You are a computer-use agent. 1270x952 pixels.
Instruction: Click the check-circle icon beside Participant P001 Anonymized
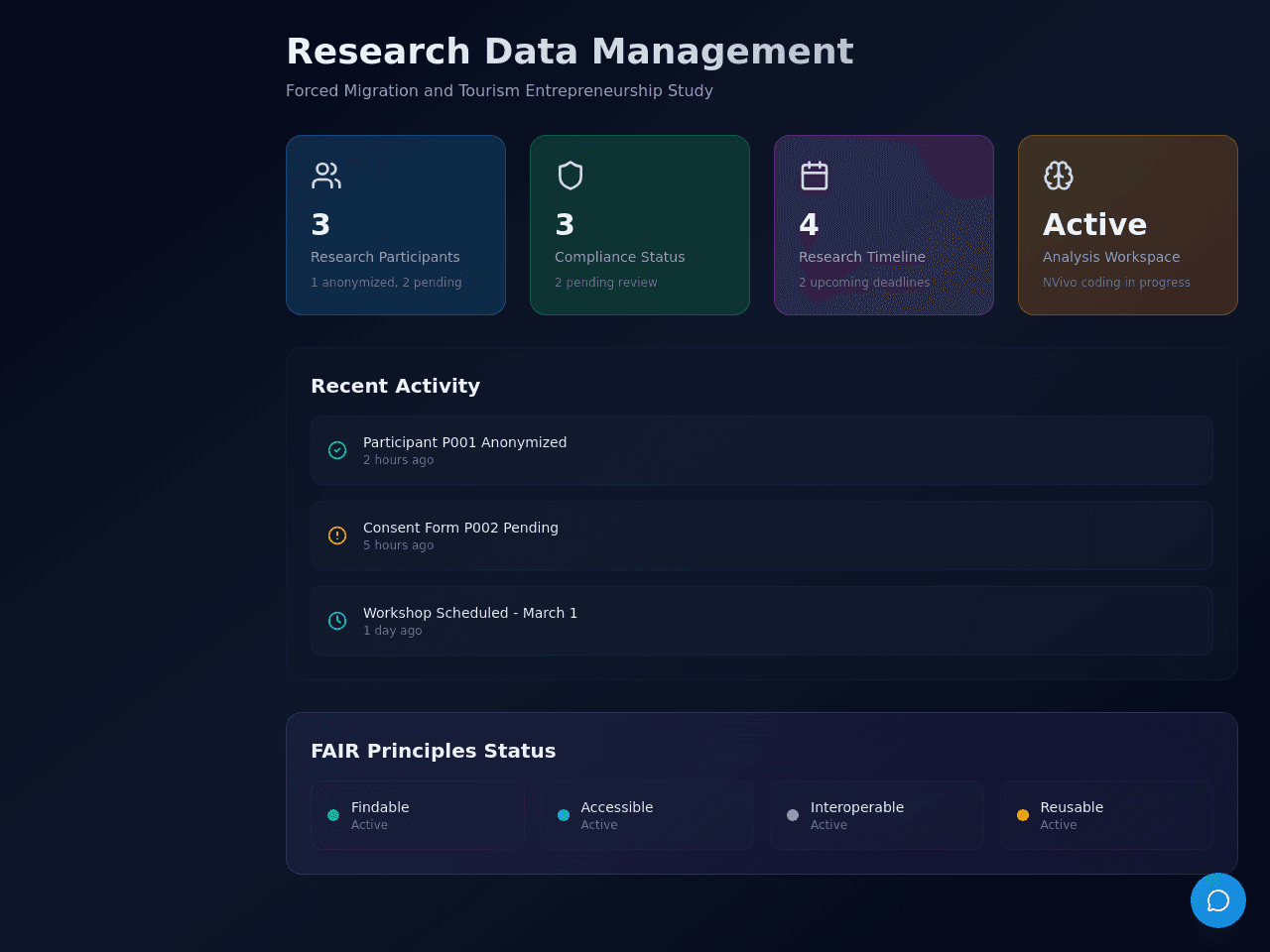[x=337, y=450]
